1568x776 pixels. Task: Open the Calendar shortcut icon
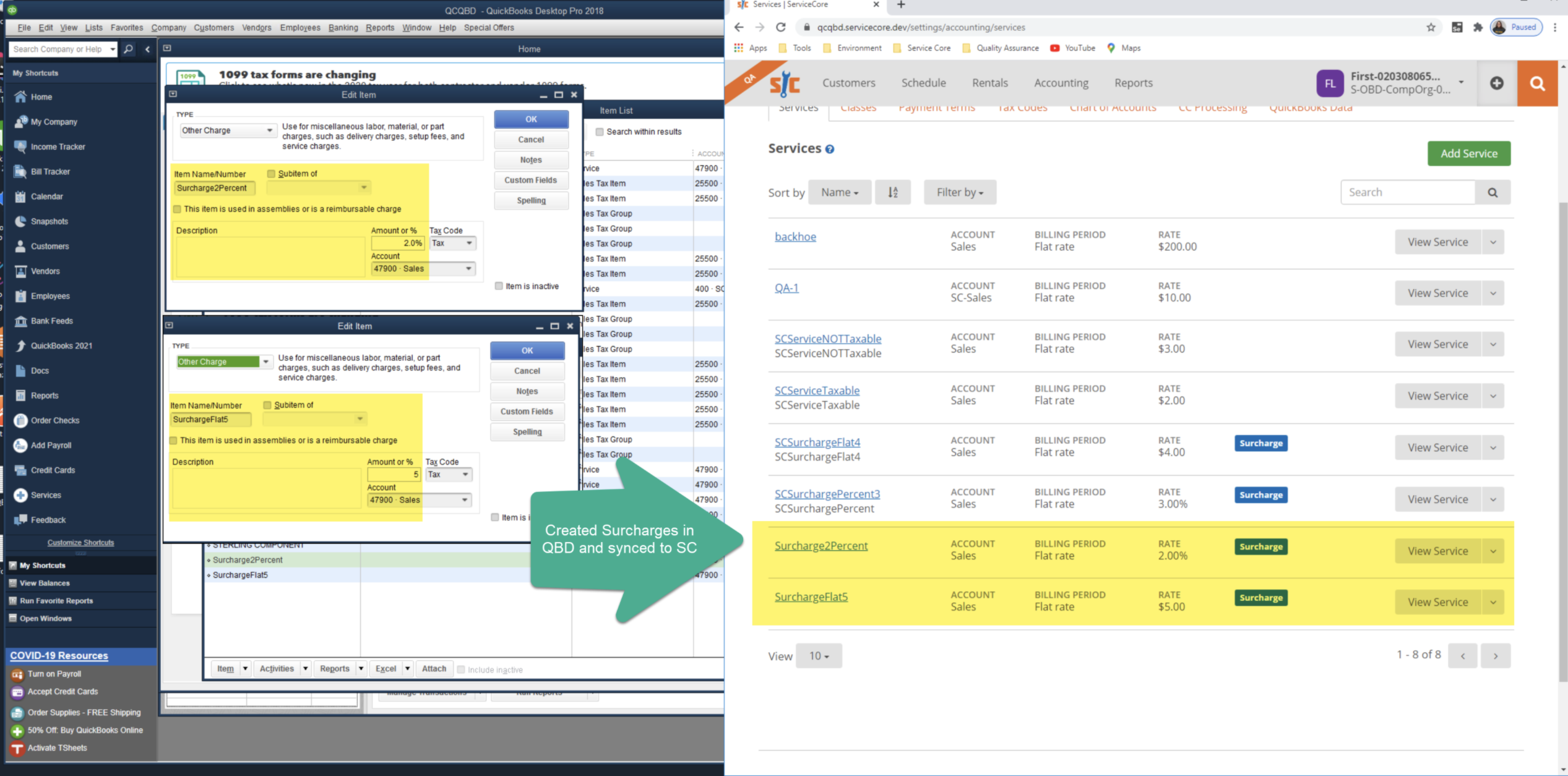20,196
